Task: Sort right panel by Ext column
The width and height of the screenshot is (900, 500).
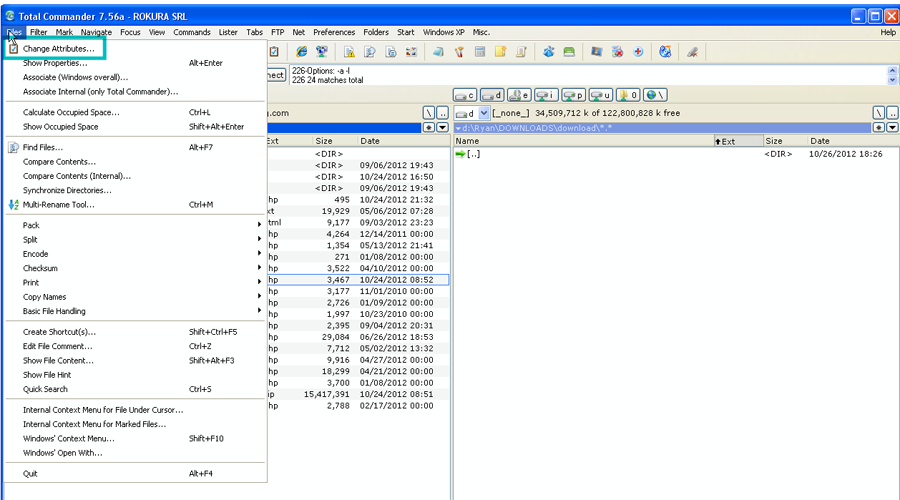Action: [738, 141]
